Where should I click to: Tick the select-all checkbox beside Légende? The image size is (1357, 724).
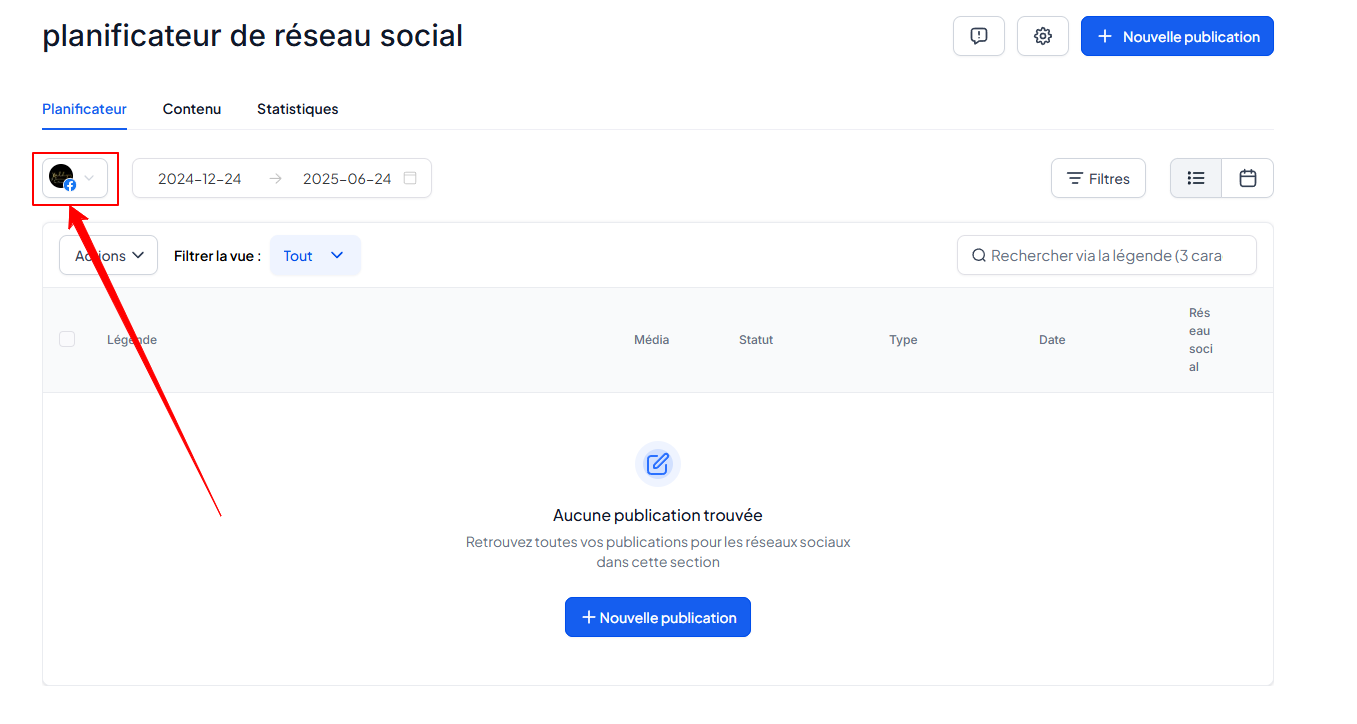67,339
